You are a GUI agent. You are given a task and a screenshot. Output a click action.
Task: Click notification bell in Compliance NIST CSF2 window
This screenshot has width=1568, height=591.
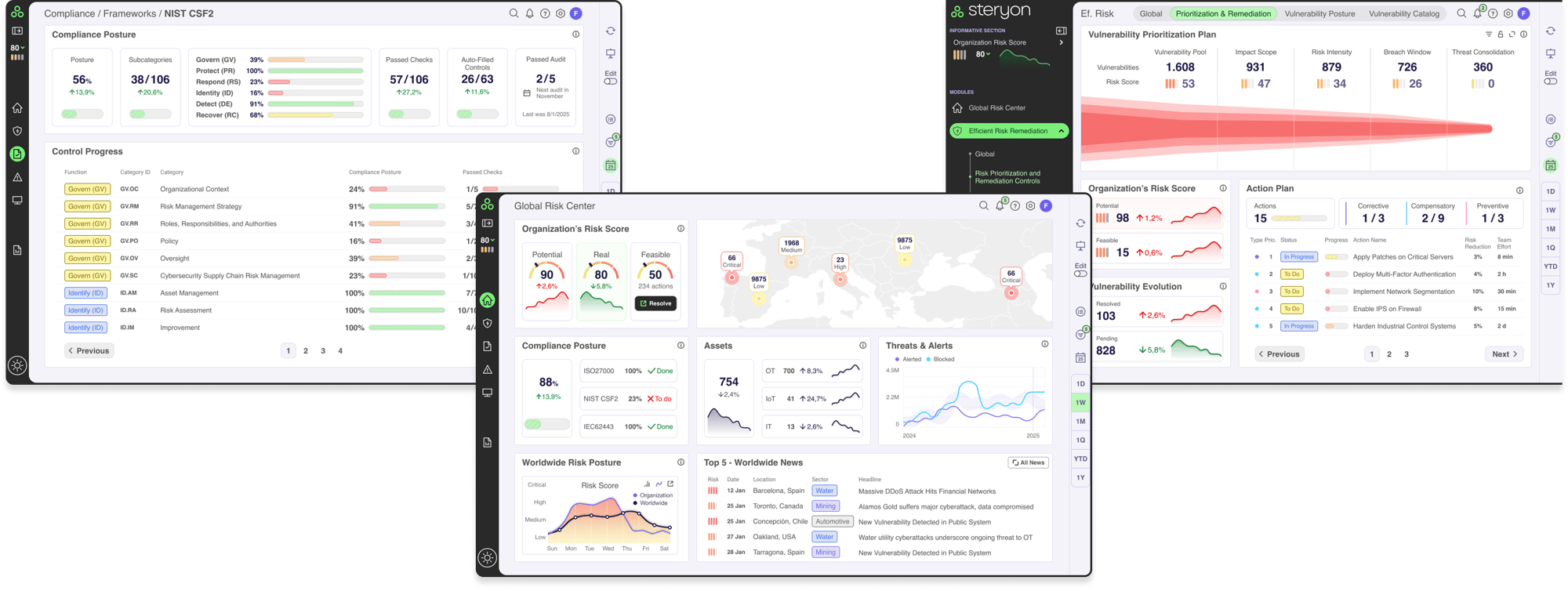point(530,13)
